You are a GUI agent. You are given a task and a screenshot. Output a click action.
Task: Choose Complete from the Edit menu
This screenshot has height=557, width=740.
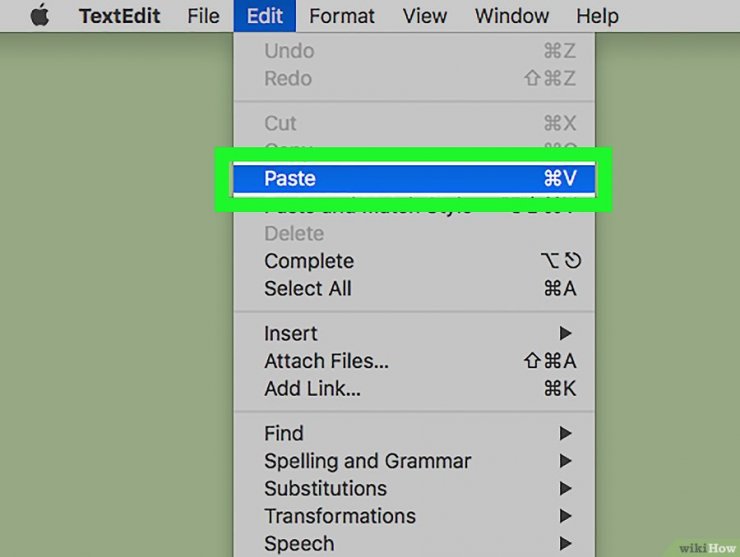tap(414, 261)
